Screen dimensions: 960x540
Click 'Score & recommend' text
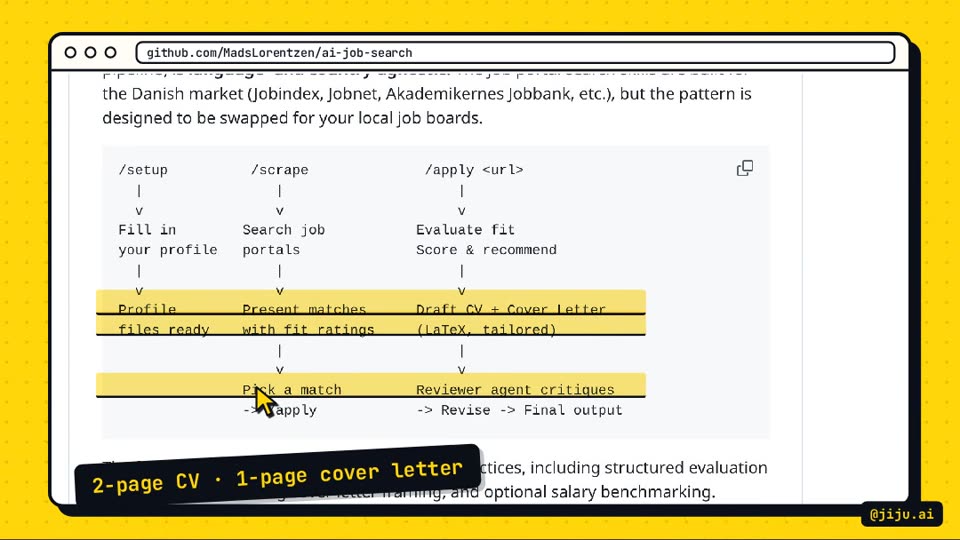[486, 250]
